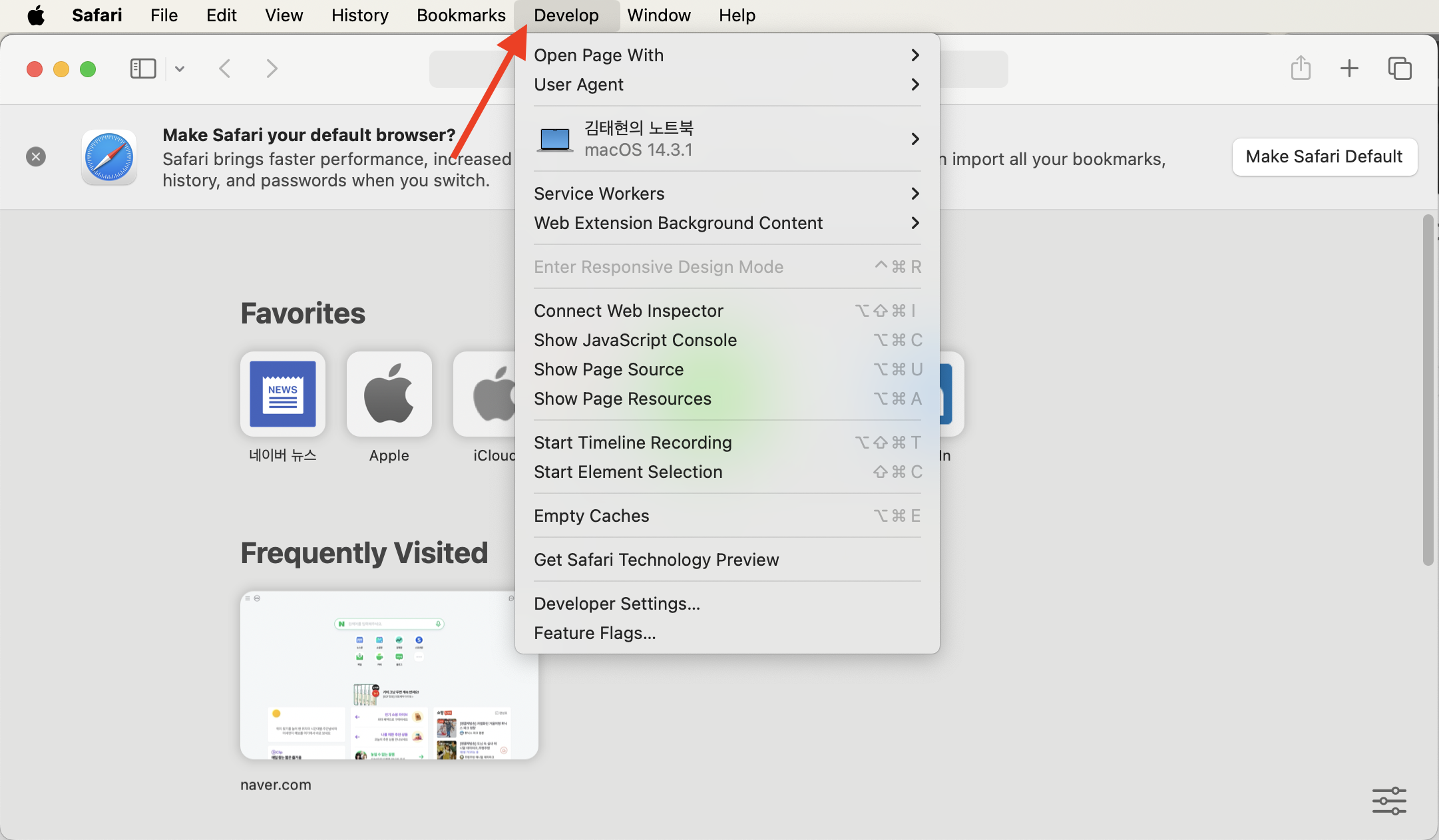The image size is (1439, 840).
Task: Go forward with the forward arrow
Action: pyautogui.click(x=272, y=69)
